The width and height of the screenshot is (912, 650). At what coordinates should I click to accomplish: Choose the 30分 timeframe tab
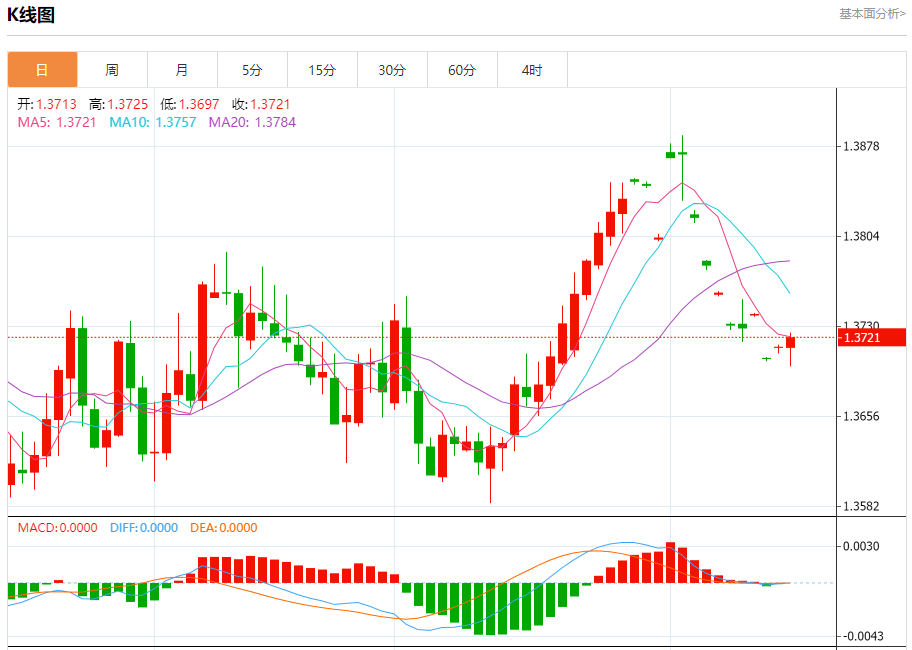pos(392,70)
